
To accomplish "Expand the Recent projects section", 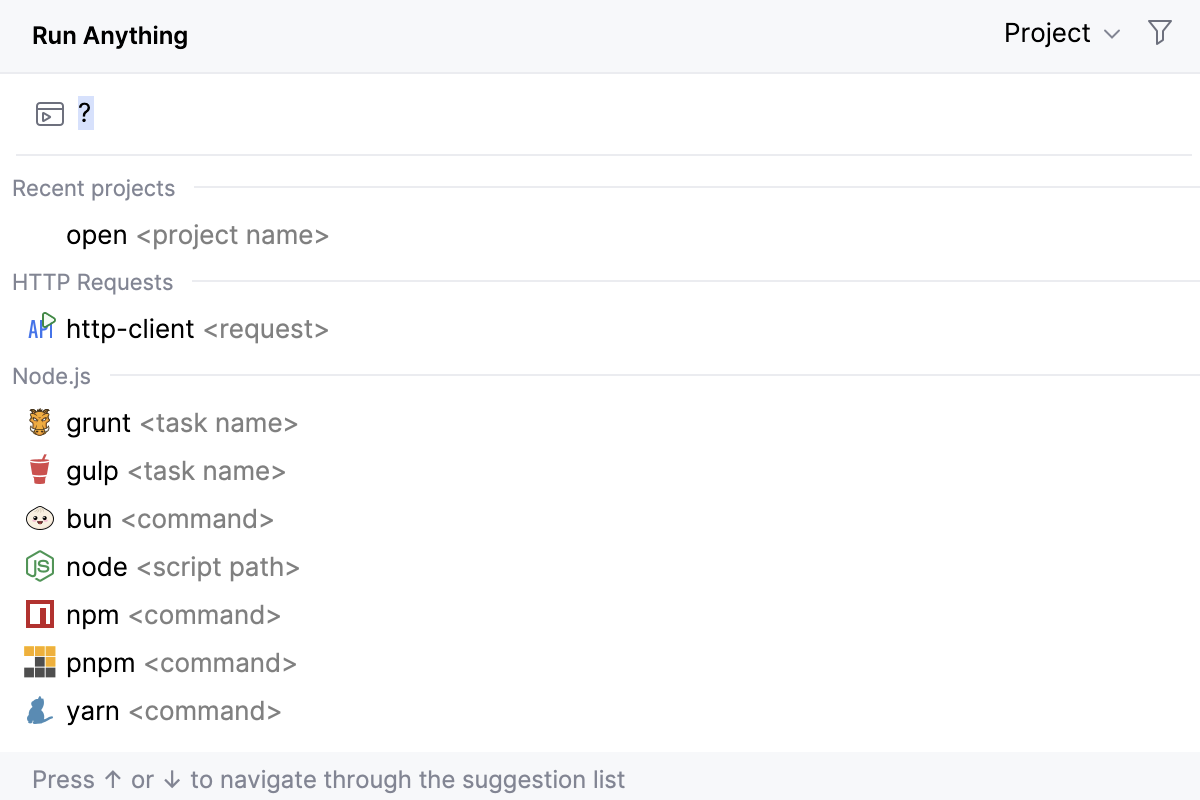I will tap(93, 188).
